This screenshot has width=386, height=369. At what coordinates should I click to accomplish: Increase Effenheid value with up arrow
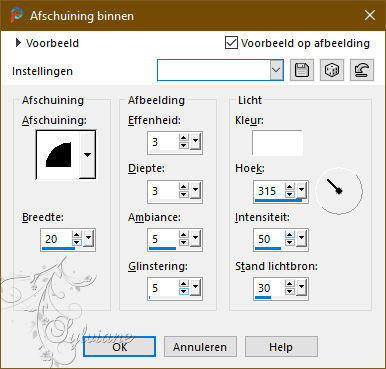(x=184, y=139)
